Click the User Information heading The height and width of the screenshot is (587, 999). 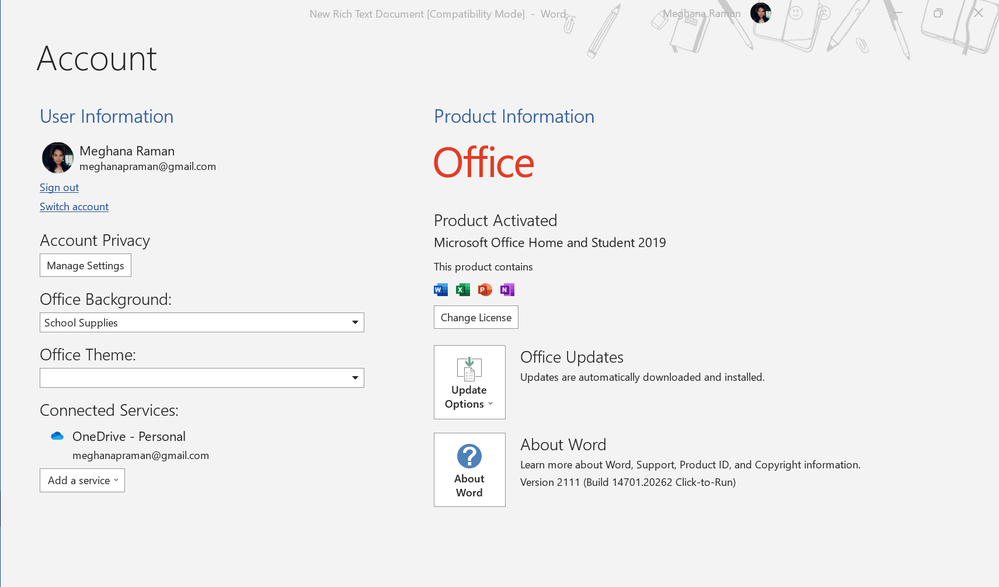pyautogui.click(x=106, y=117)
